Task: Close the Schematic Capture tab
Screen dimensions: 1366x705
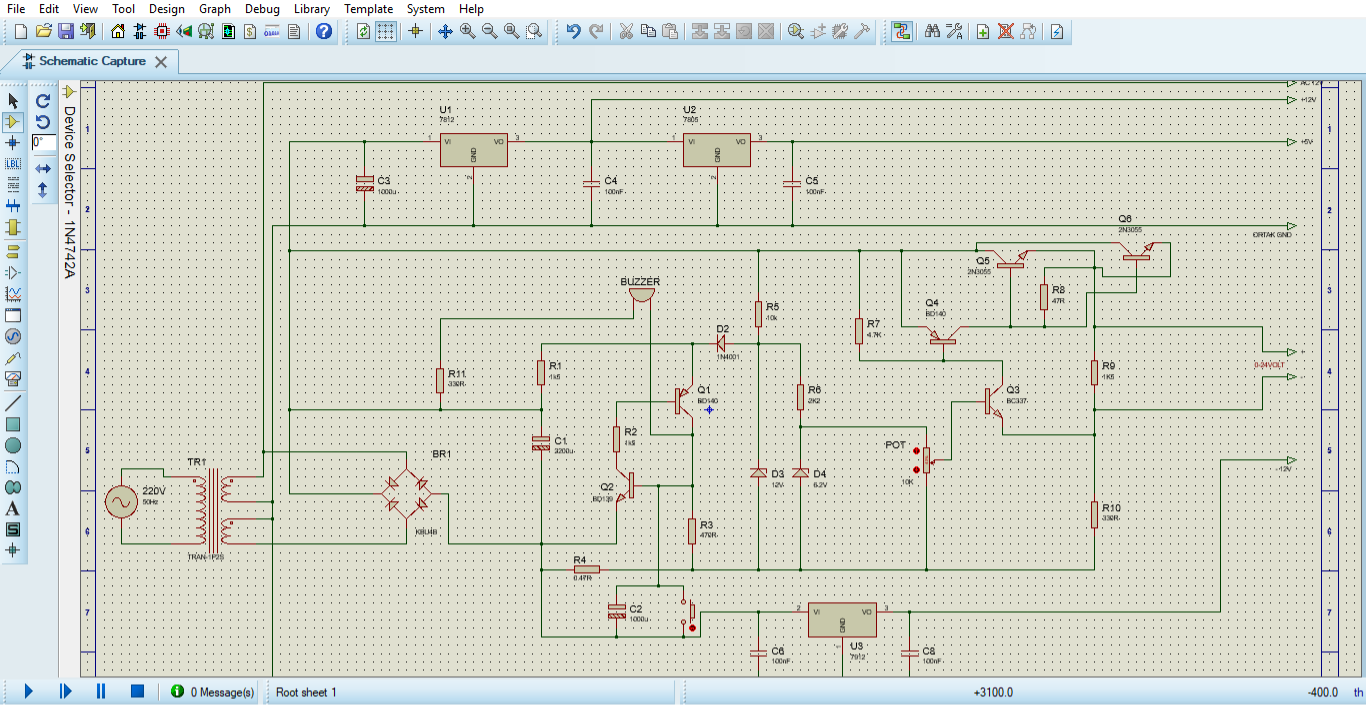Action: pos(161,62)
